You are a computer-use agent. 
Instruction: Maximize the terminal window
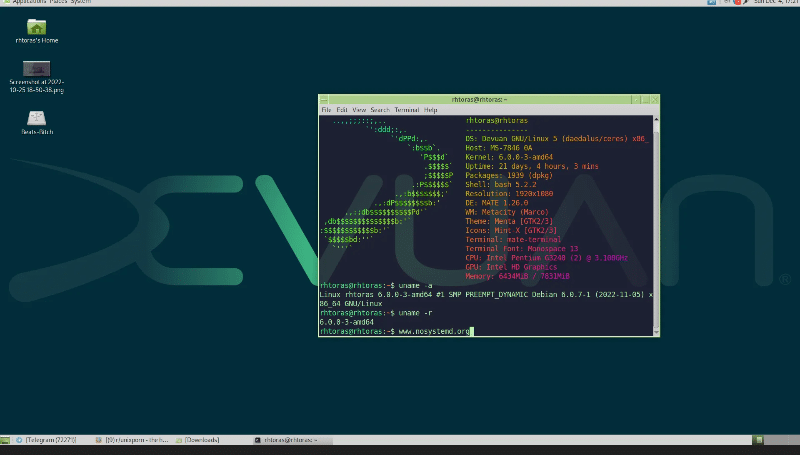[x=645, y=99]
